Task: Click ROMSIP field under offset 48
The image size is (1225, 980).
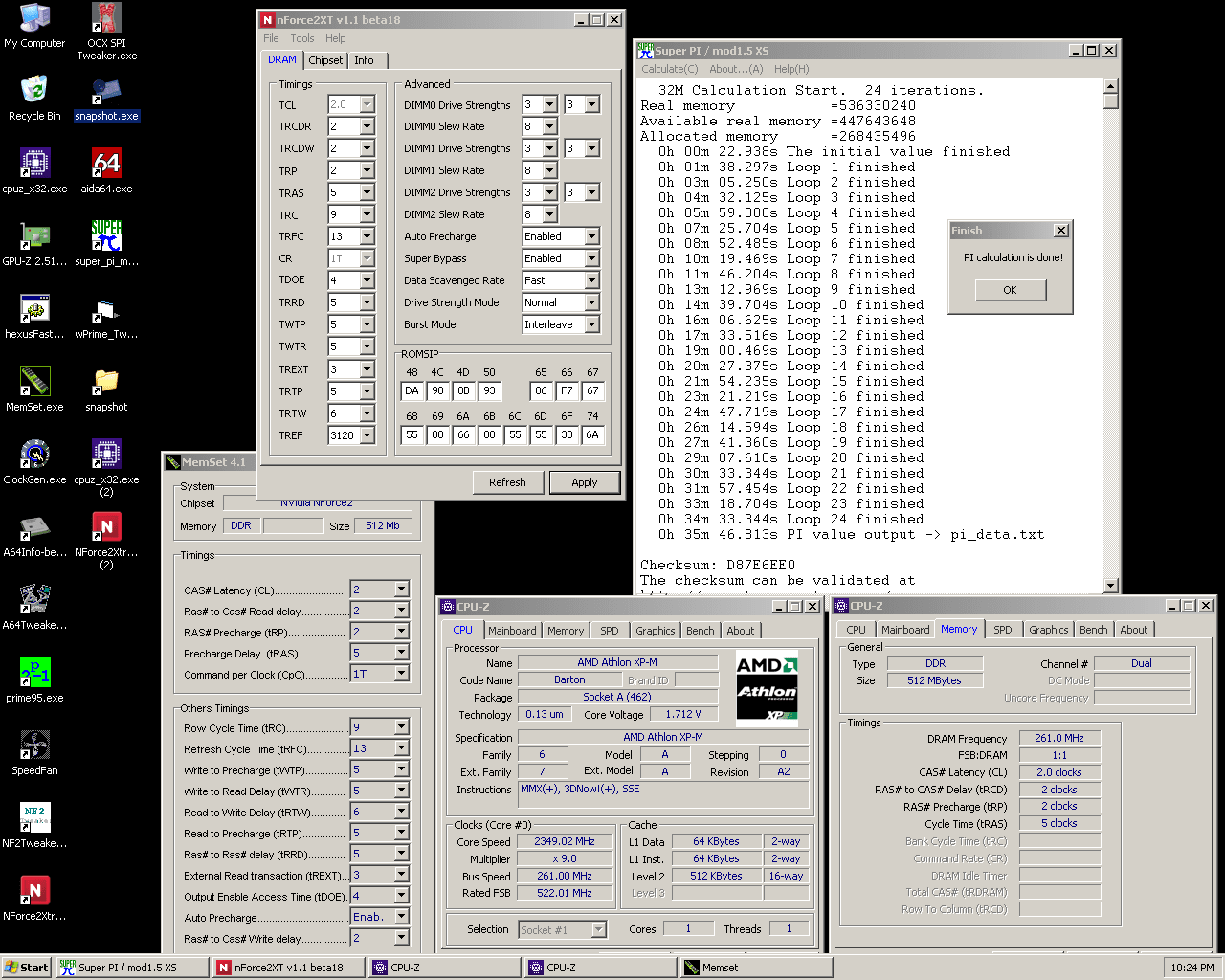Action: [412, 390]
